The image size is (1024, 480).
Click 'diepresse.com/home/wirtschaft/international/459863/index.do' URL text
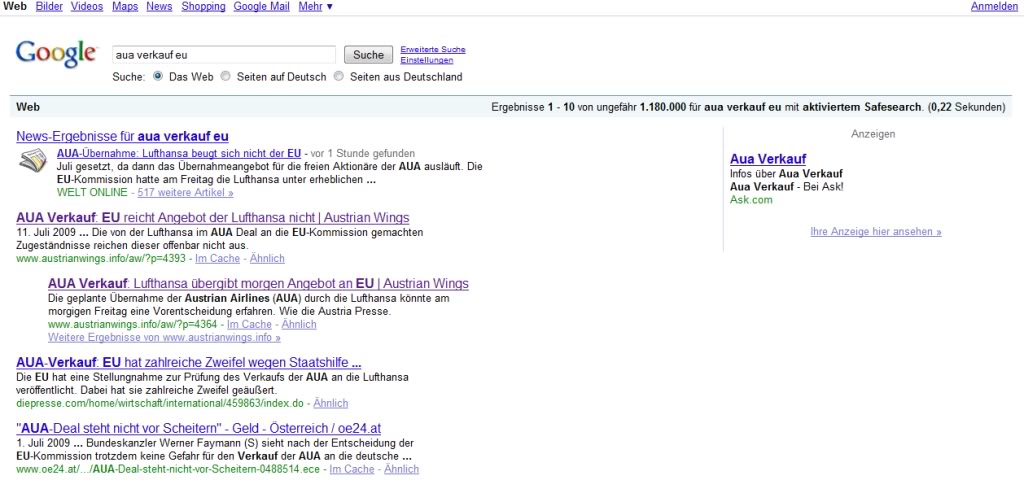(160, 404)
